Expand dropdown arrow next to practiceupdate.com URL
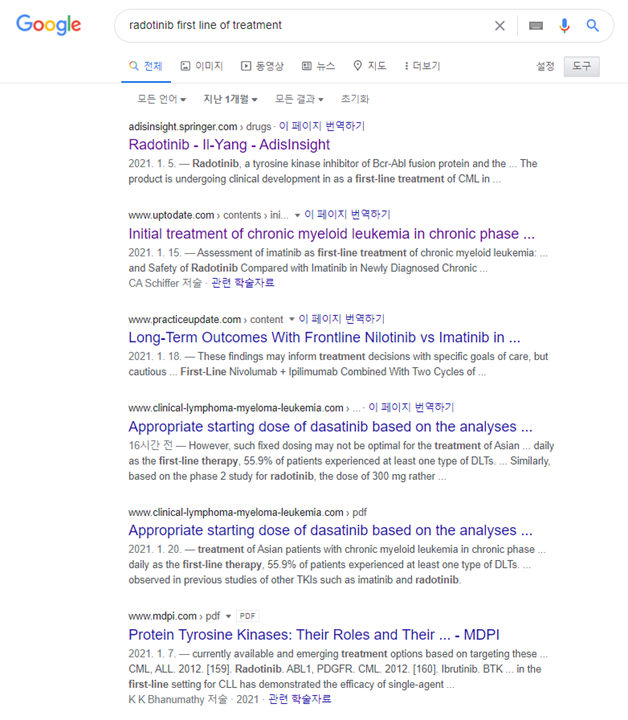 click(292, 319)
